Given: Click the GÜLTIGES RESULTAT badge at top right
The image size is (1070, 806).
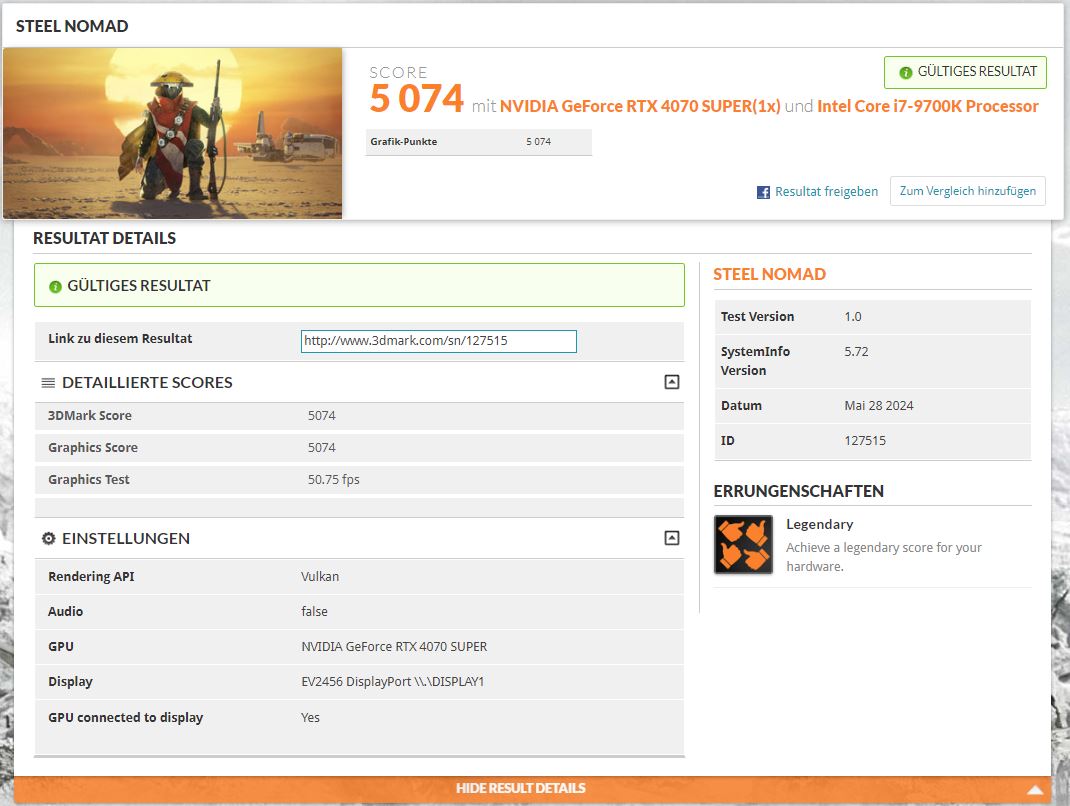Looking at the screenshot, I should [x=965, y=72].
